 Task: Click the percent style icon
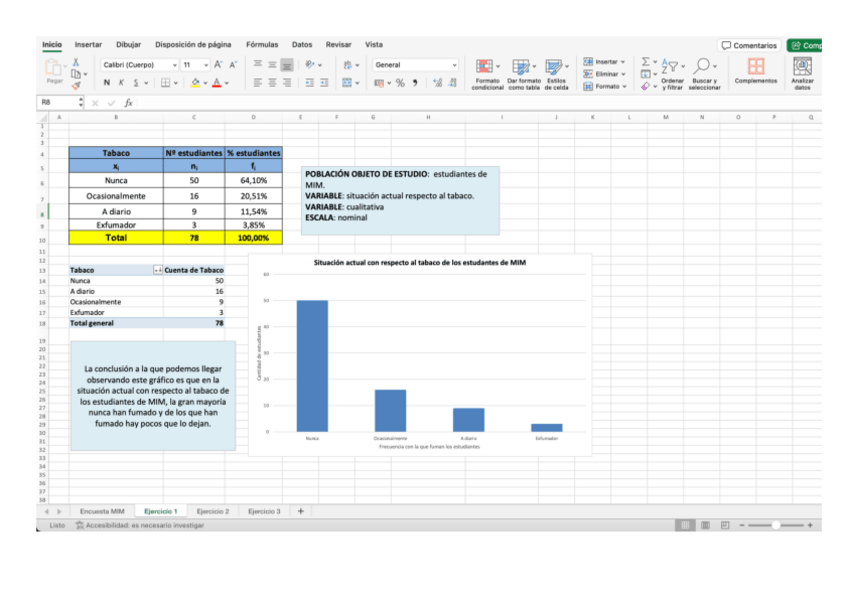[x=400, y=83]
